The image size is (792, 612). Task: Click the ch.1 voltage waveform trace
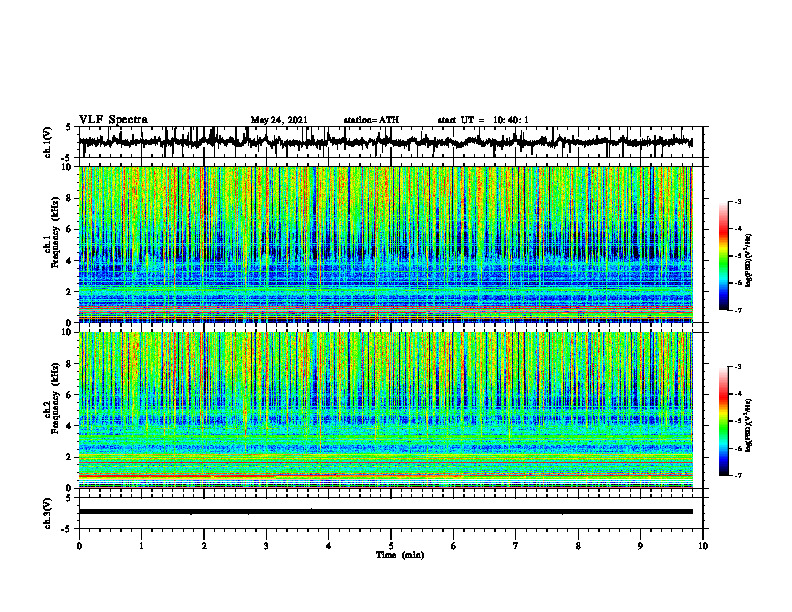[x=385, y=142]
